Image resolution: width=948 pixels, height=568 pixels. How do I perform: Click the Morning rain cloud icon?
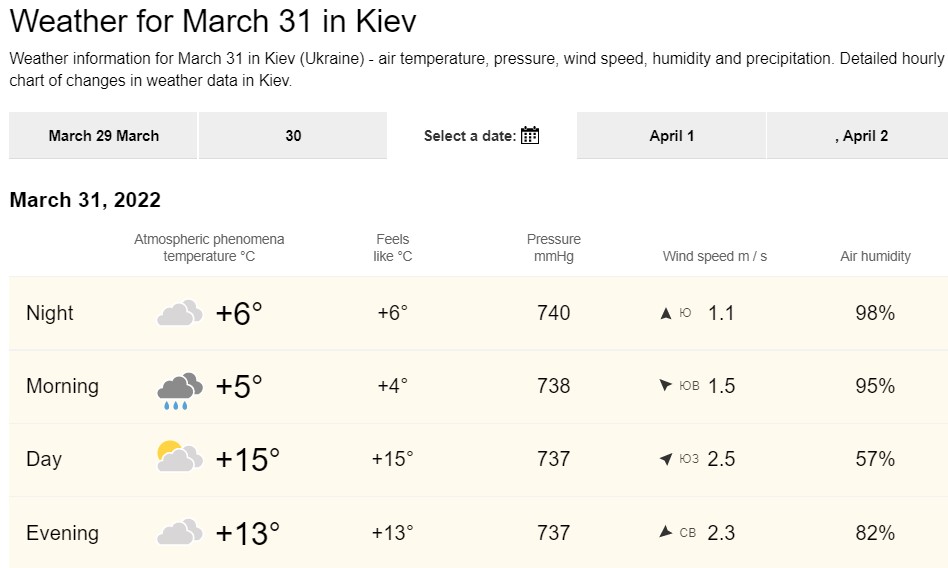(x=180, y=389)
